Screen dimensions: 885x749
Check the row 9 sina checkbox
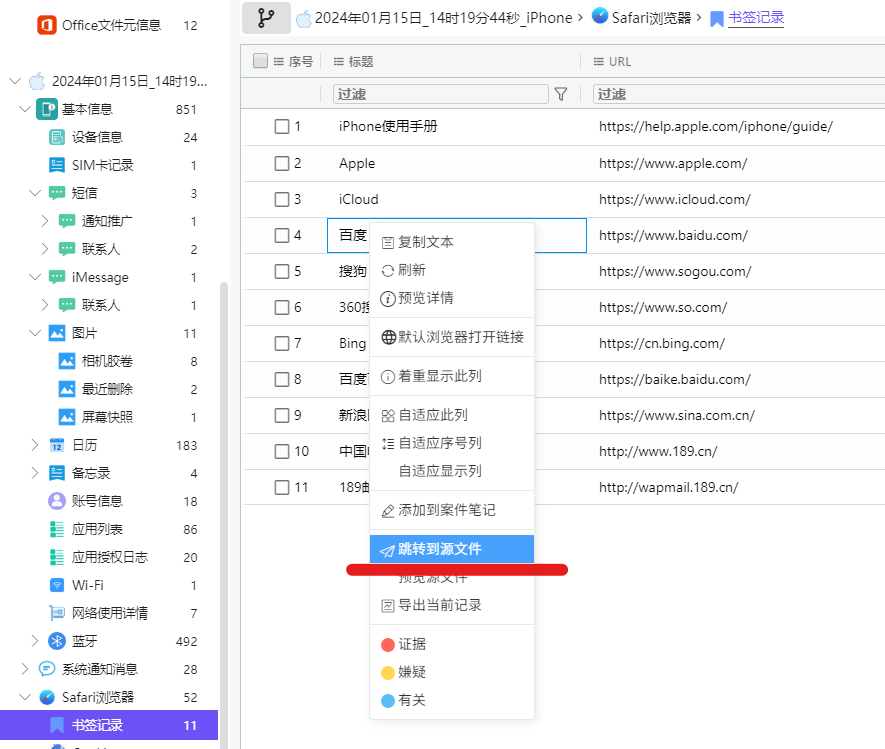point(282,415)
